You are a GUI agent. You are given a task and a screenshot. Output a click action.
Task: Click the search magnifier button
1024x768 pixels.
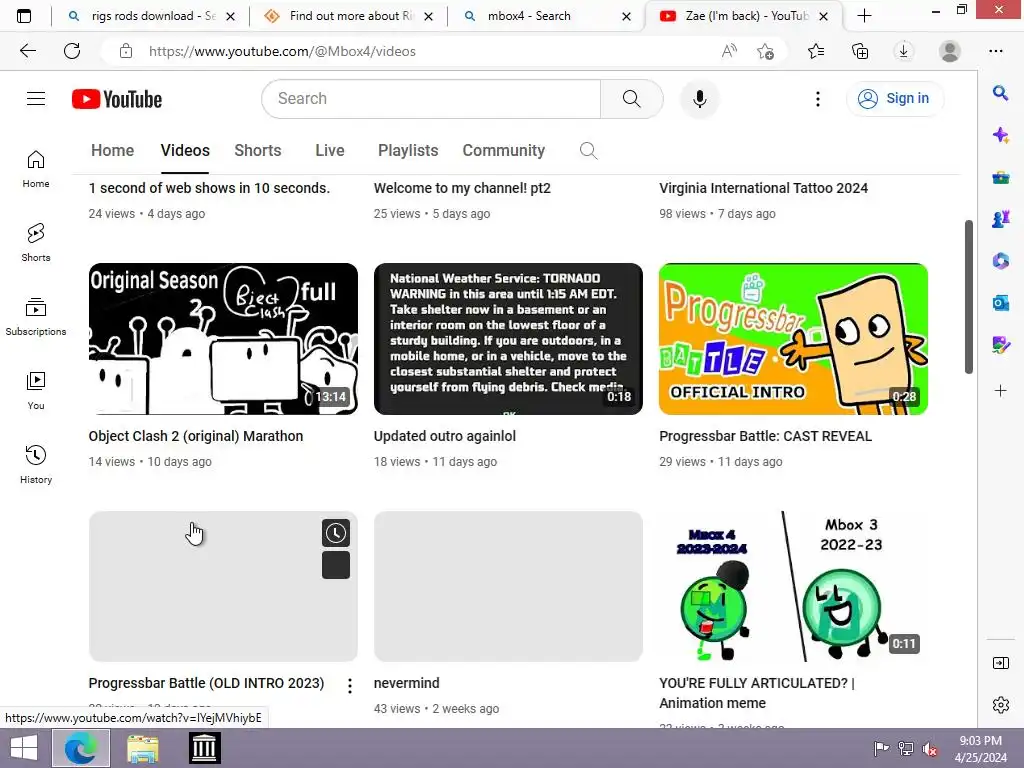coord(632,99)
